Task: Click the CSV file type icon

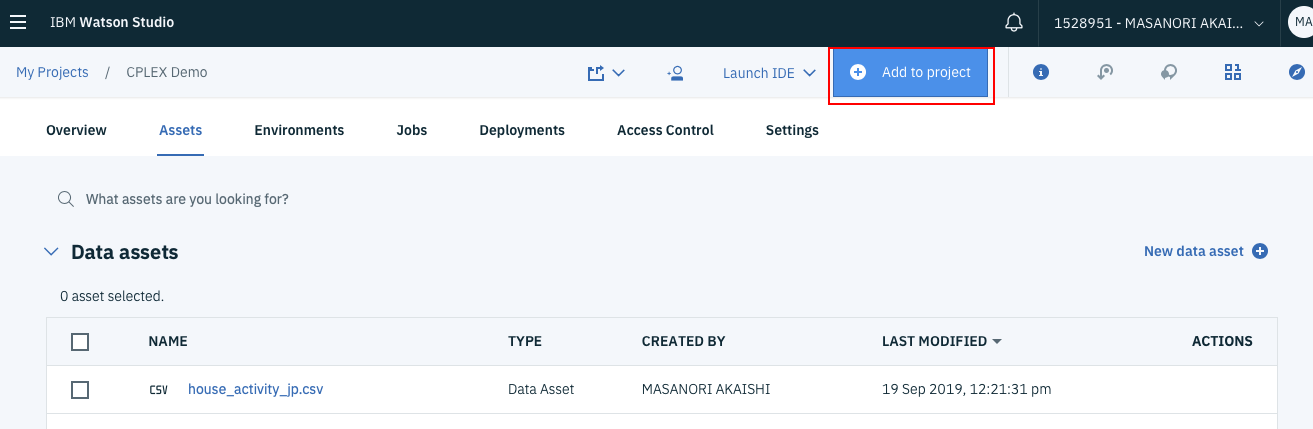Action: tap(158, 390)
